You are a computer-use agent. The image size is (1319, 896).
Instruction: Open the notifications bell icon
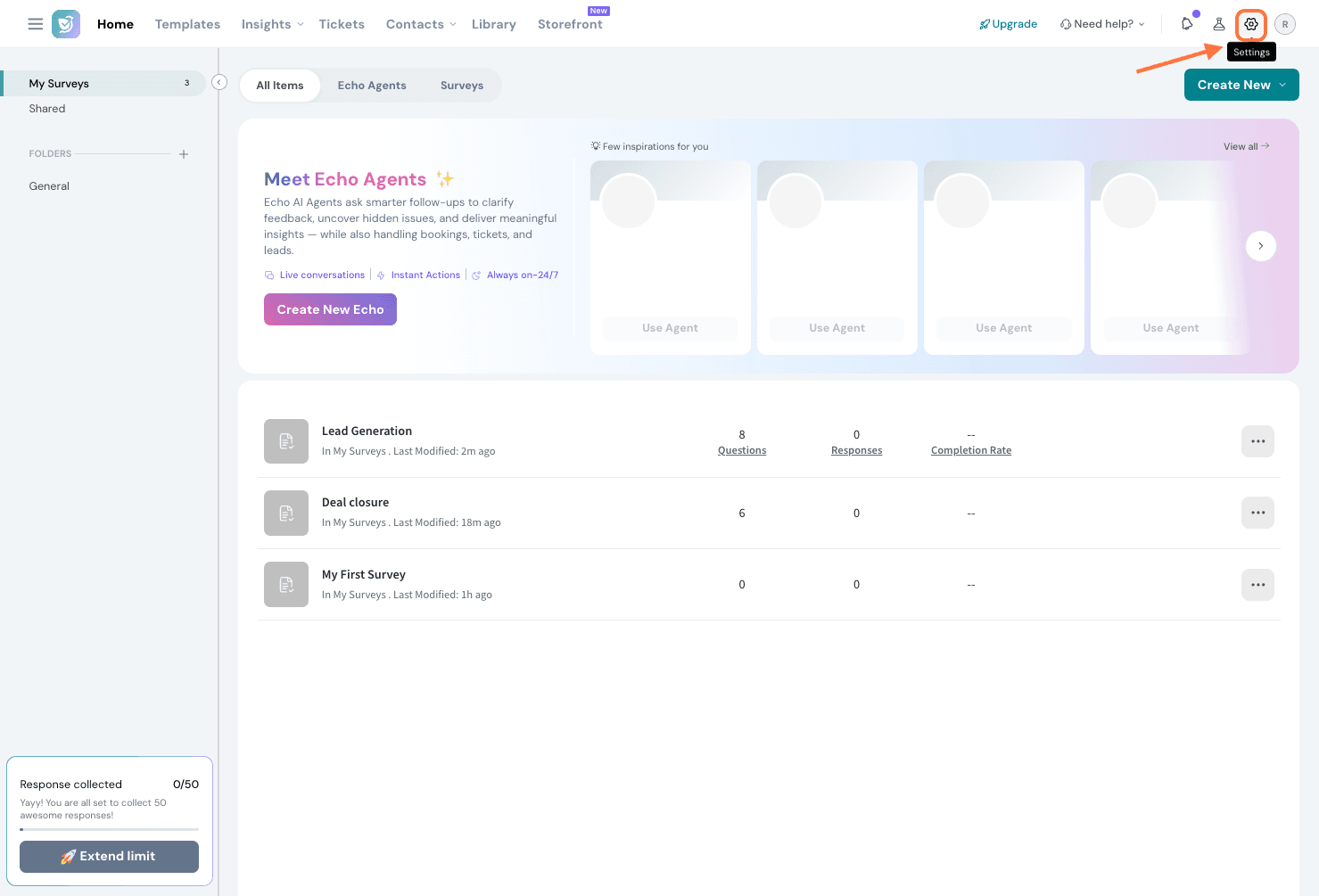coord(1187,24)
